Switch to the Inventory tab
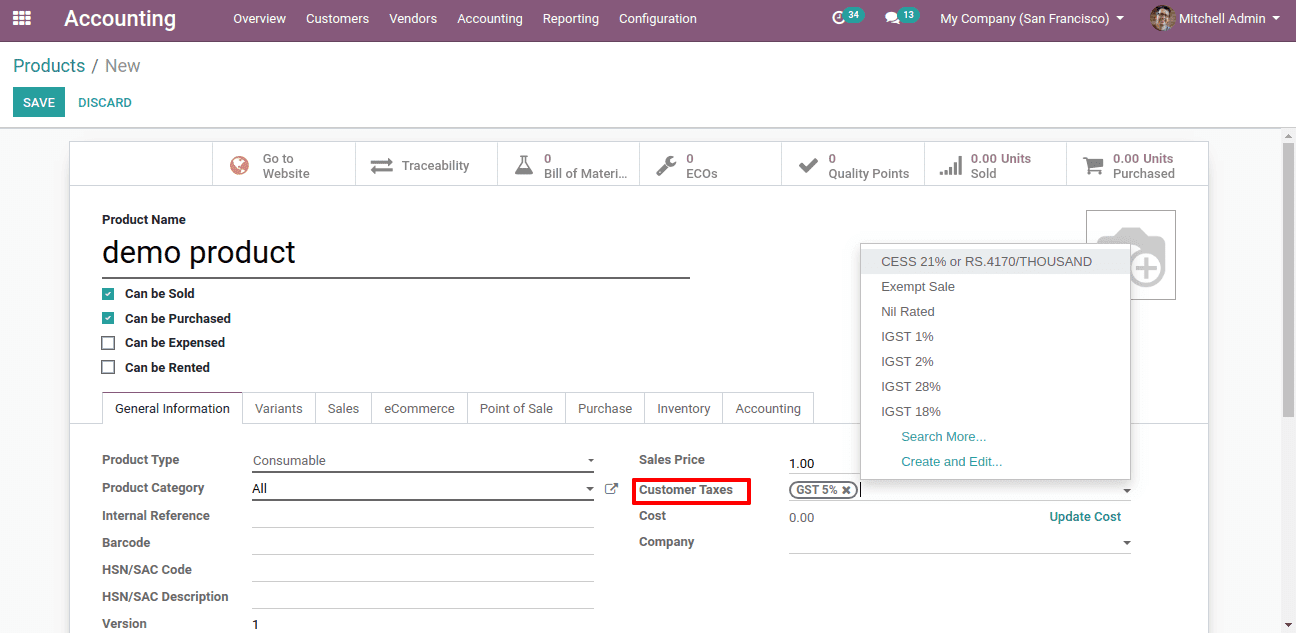This screenshot has width=1296, height=633. click(x=684, y=408)
